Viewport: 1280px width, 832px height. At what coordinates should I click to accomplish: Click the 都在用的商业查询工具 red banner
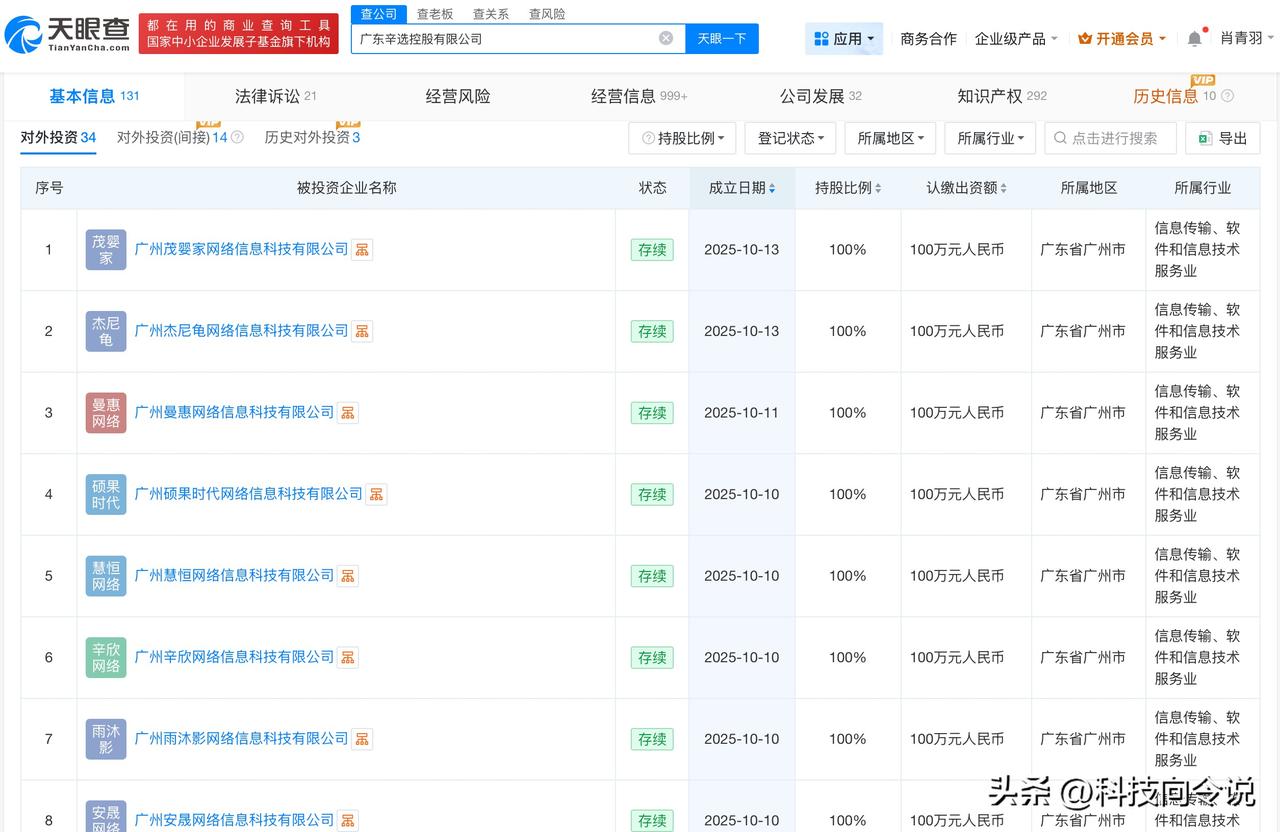[238, 33]
